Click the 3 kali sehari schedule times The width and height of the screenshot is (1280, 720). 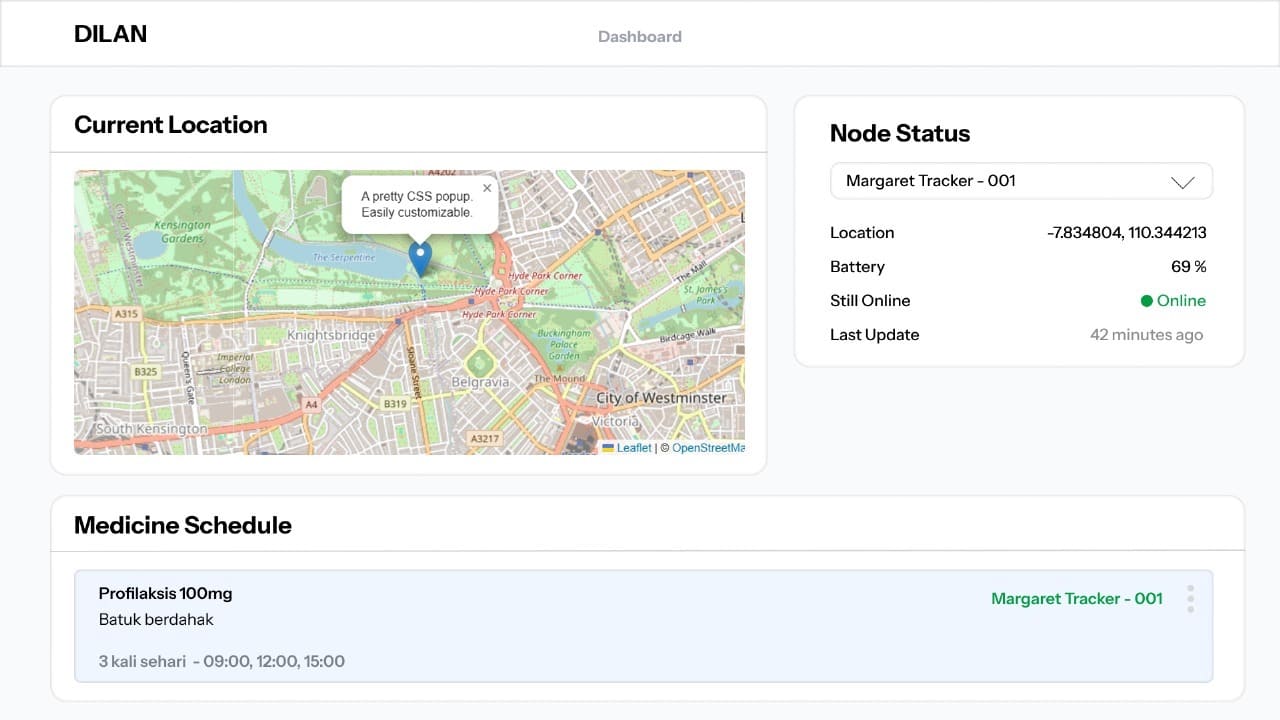pyautogui.click(x=222, y=661)
